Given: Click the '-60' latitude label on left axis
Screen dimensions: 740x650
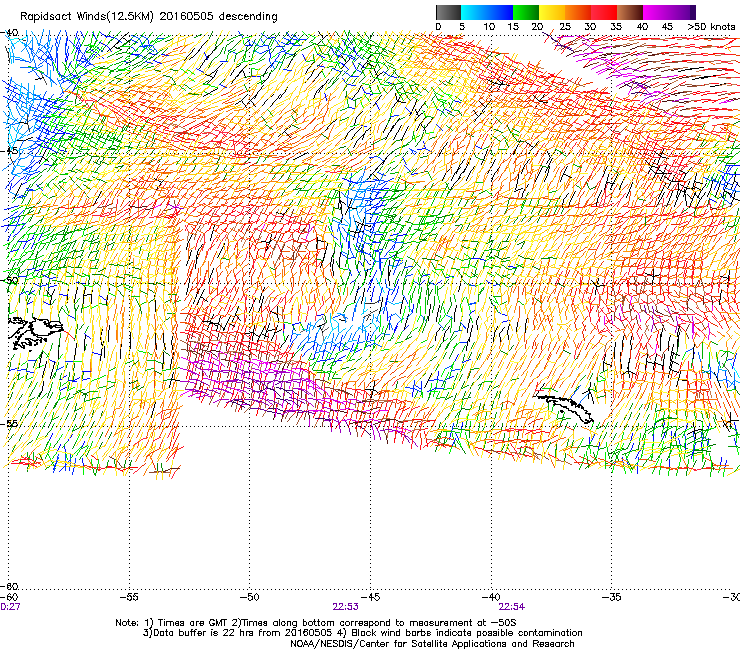Looking at the screenshot, I should [x=9, y=586].
